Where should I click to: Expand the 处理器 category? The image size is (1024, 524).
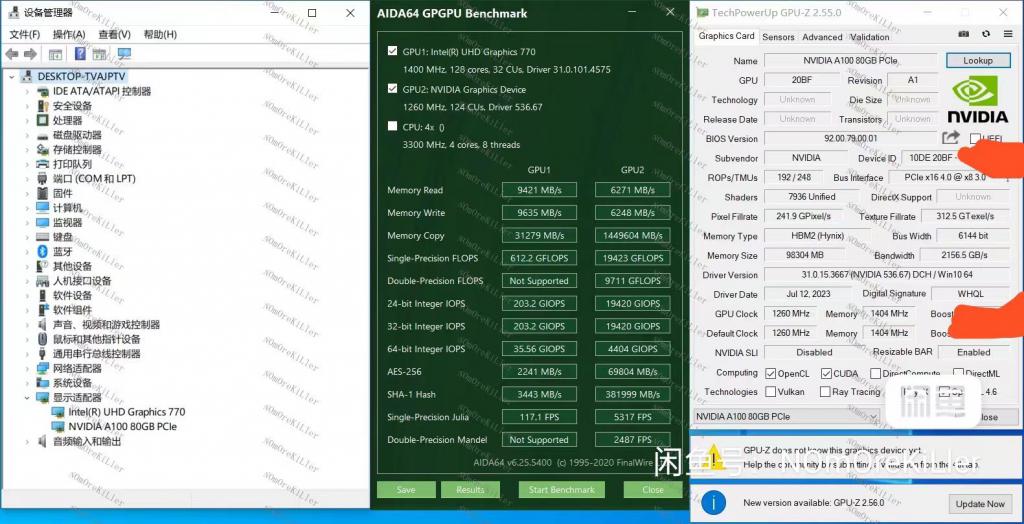[x=27, y=120]
